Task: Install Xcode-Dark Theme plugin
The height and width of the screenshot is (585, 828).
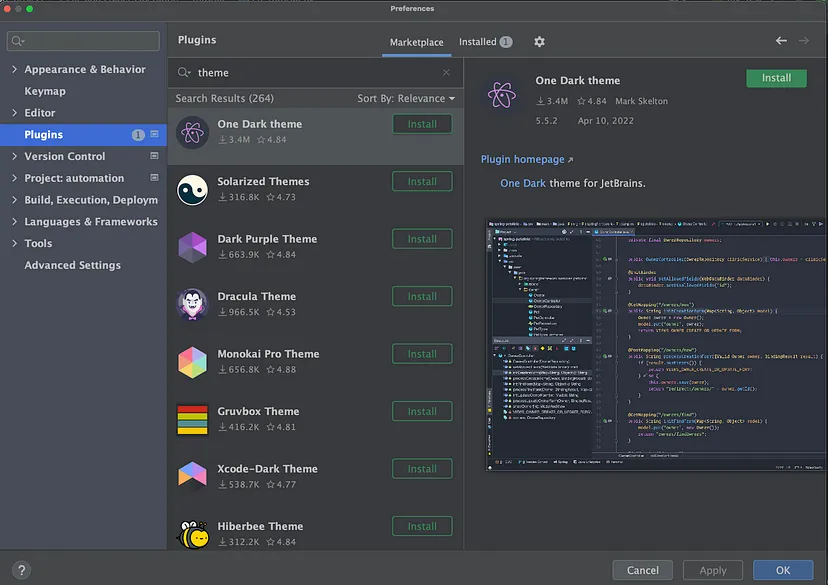Action: 422,469
